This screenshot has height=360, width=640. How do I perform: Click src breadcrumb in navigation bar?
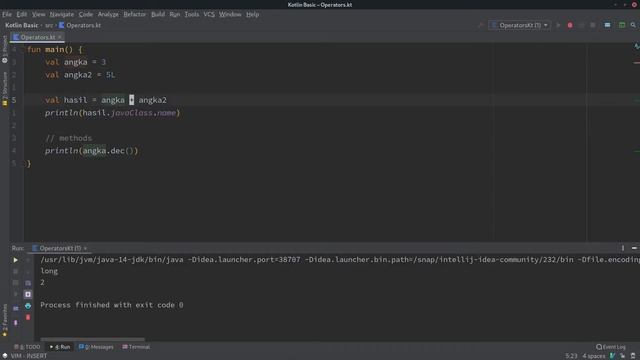[x=49, y=25]
